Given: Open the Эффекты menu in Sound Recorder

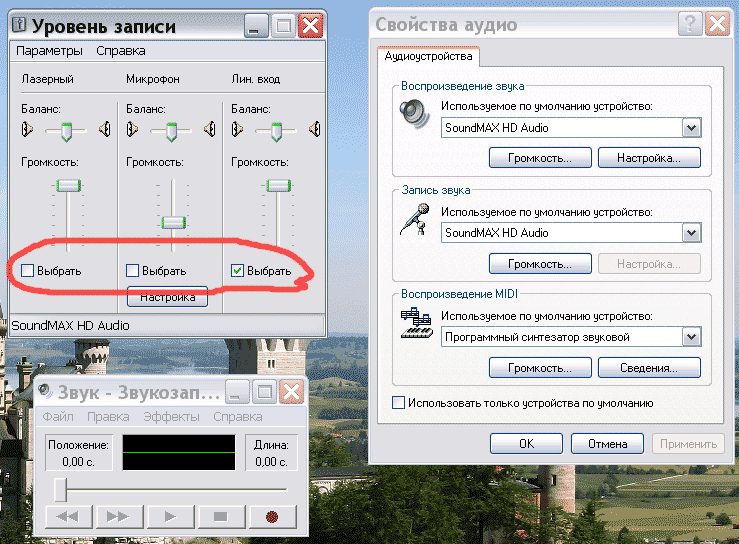Looking at the screenshot, I should click(171, 416).
